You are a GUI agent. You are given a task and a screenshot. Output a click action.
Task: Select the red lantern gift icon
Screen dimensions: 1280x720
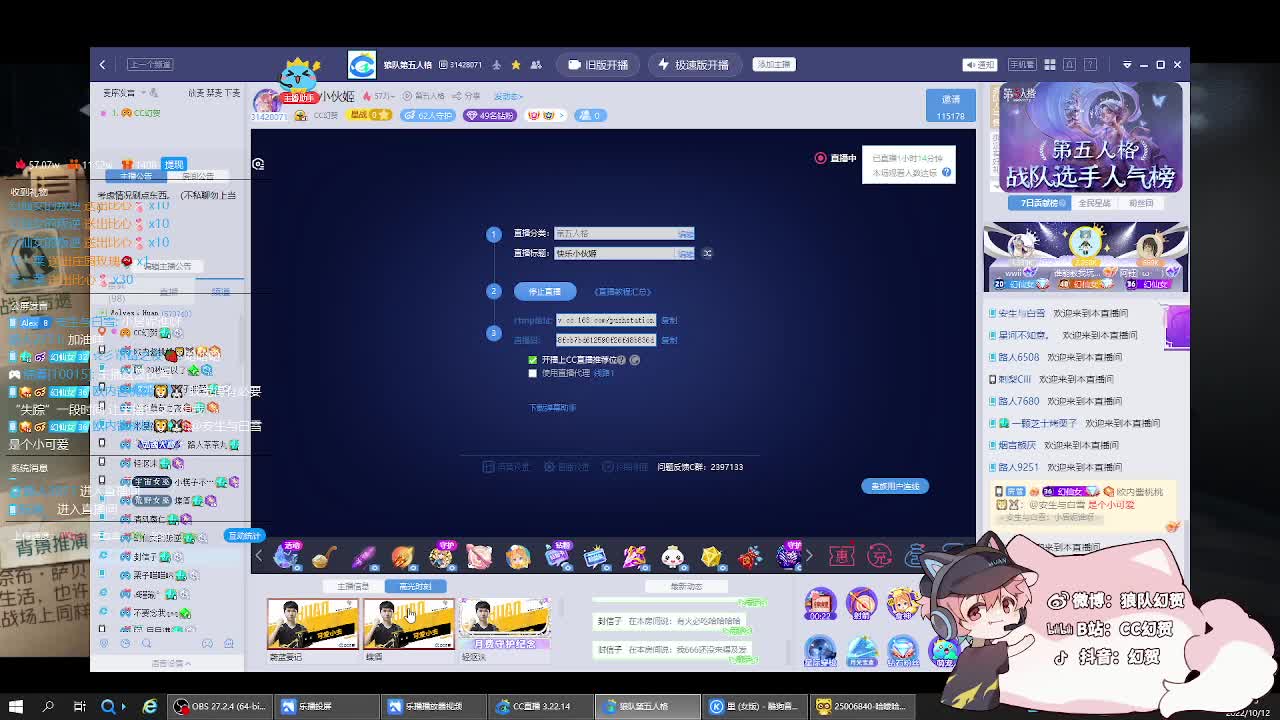click(750, 556)
